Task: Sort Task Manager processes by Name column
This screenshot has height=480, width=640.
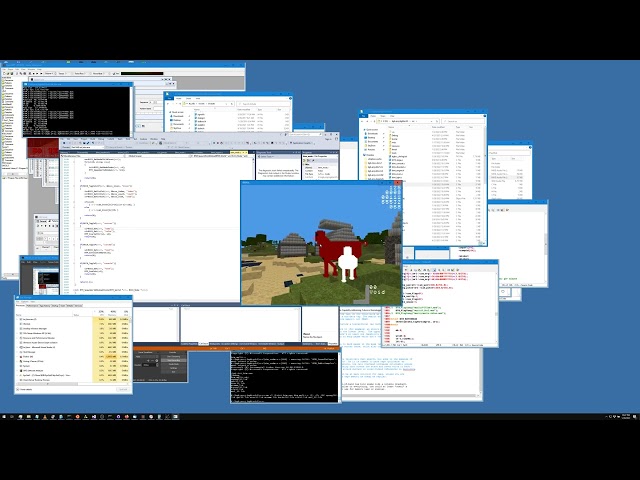Action: click(18, 315)
